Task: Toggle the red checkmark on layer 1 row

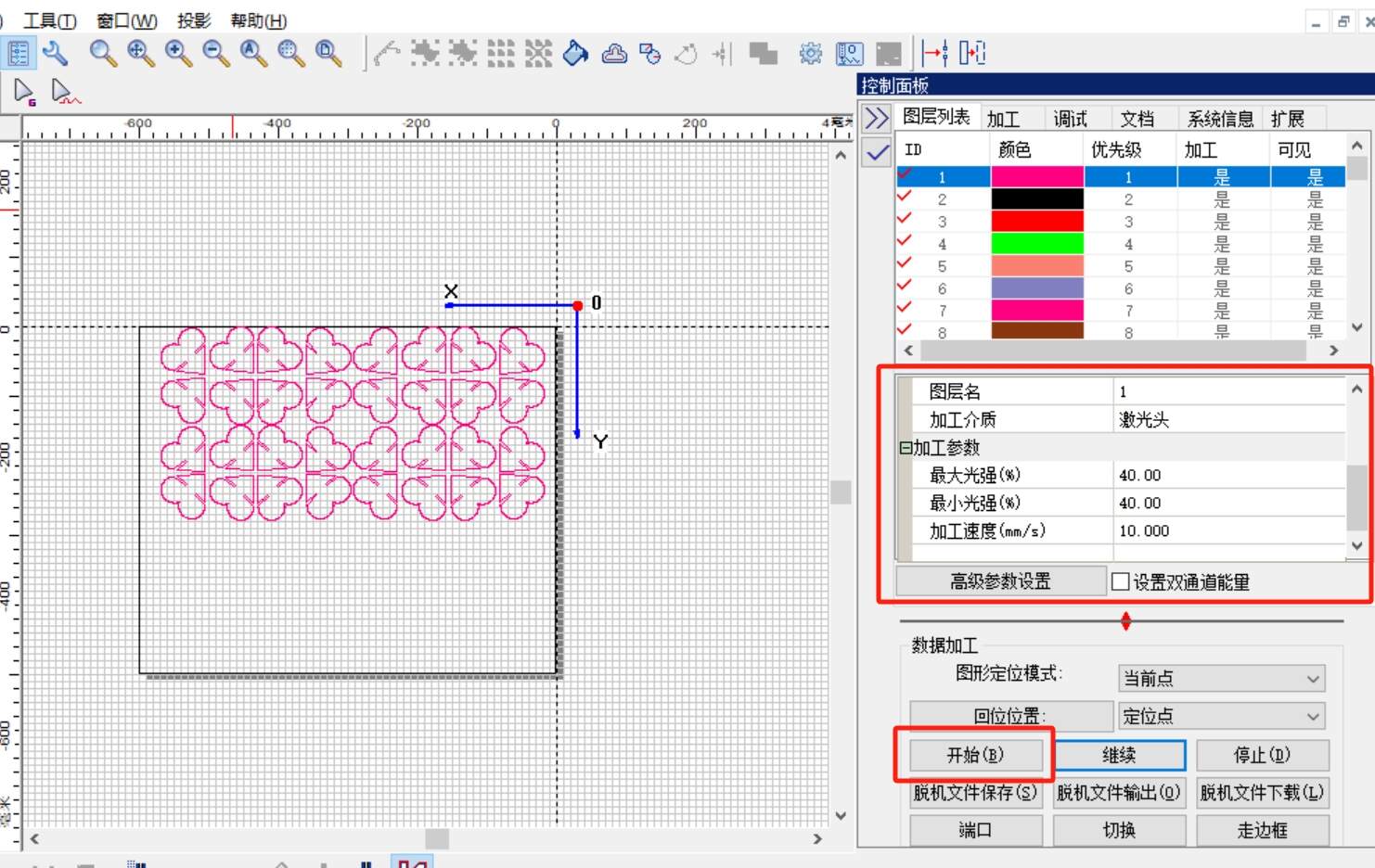Action: pos(905,173)
